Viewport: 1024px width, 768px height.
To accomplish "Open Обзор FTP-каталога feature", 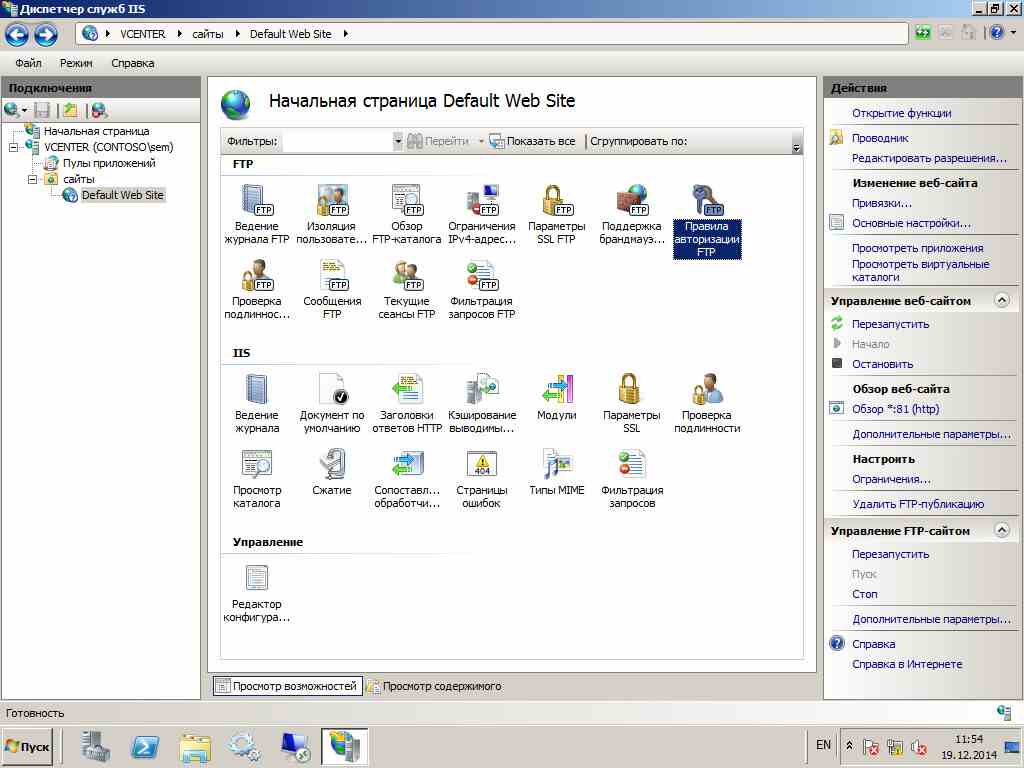I will click(406, 214).
